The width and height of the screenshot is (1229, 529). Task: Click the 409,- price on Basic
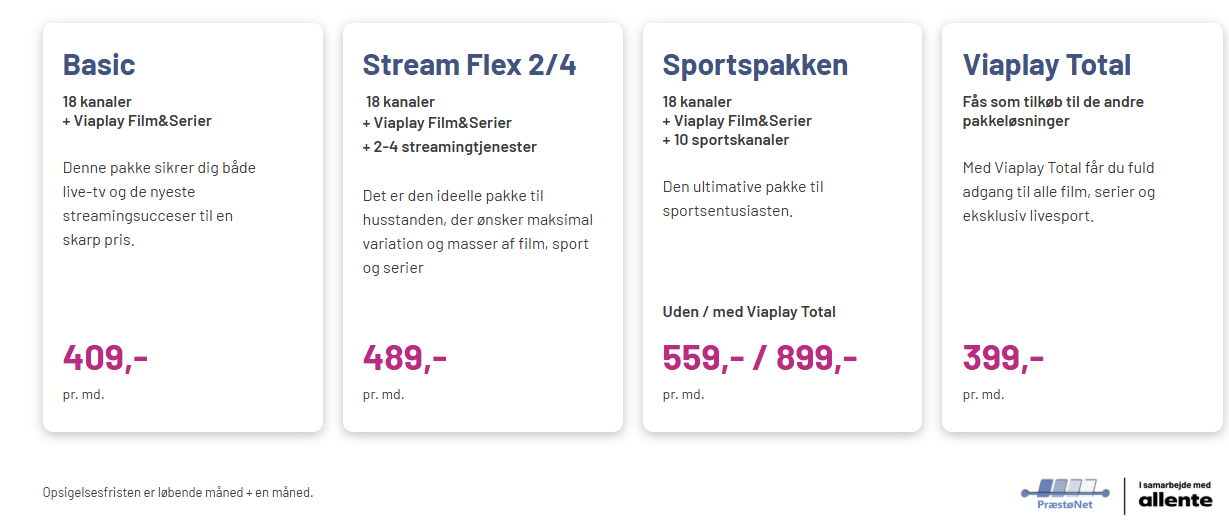pos(105,357)
